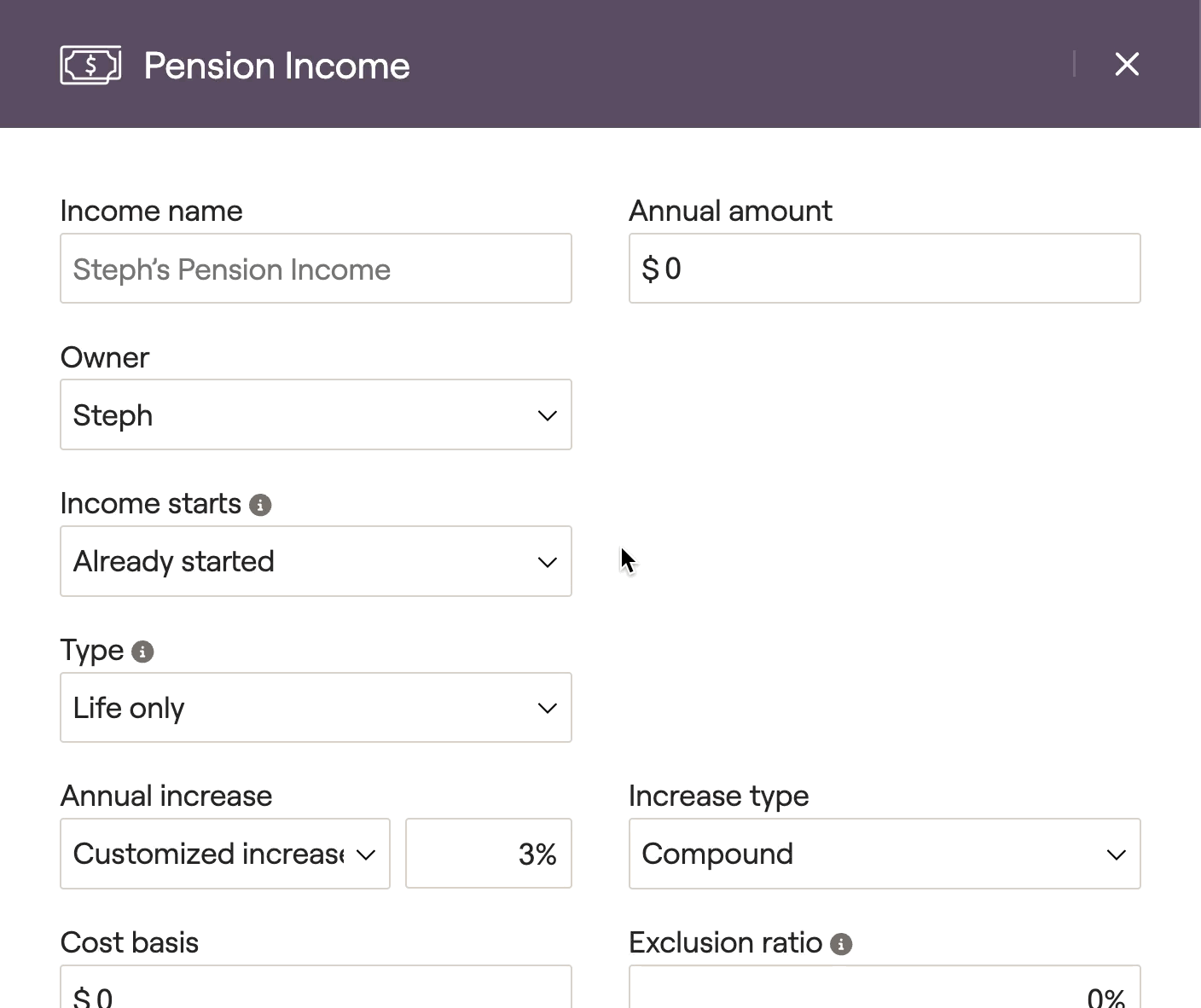Close the Pension Income dialog
The height and width of the screenshot is (1008, 1201).
tap(1127, 64)
